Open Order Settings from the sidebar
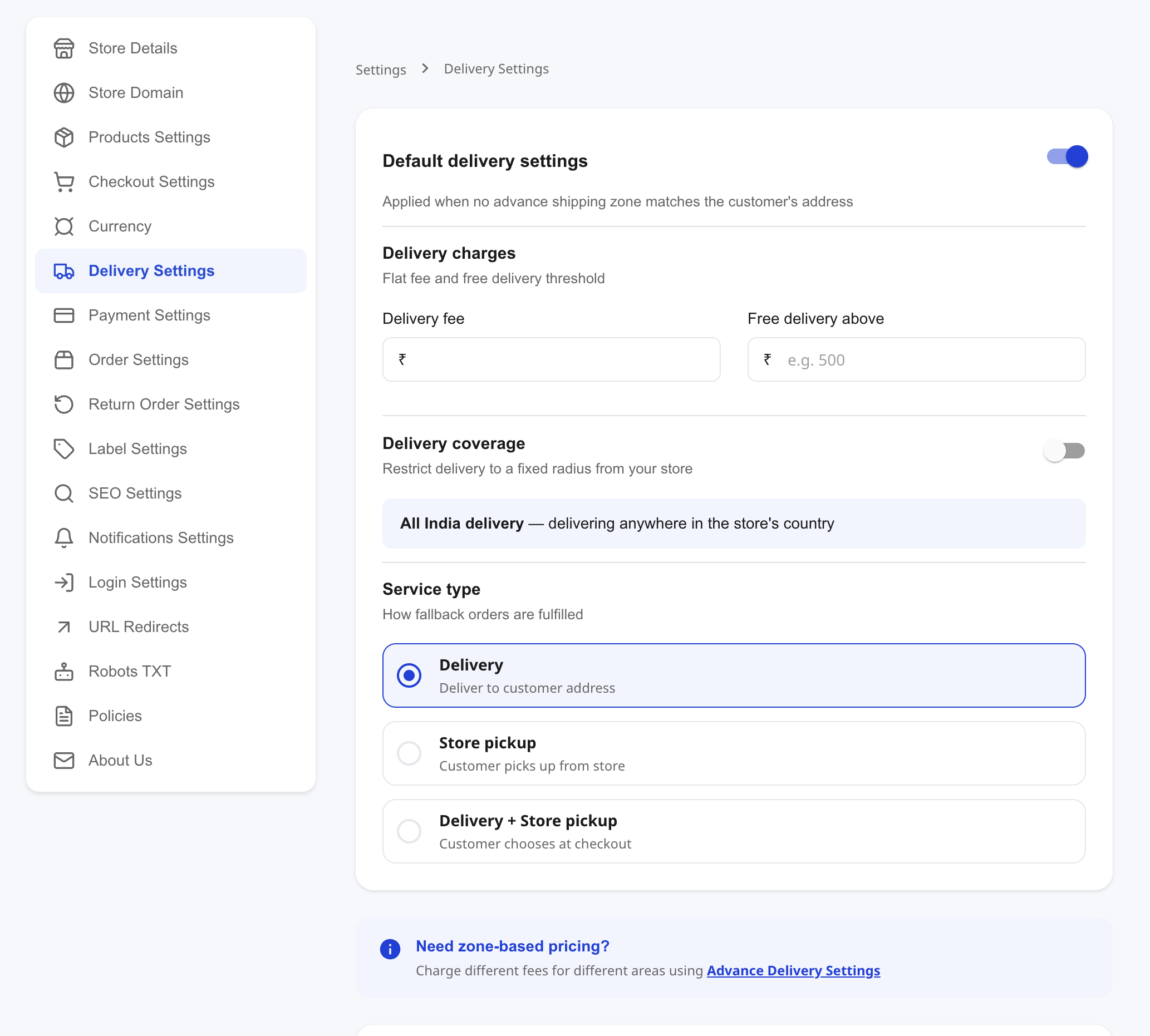Image resolution: width=1150 pixels, height=1036 pixels. [x=138, y=360]
